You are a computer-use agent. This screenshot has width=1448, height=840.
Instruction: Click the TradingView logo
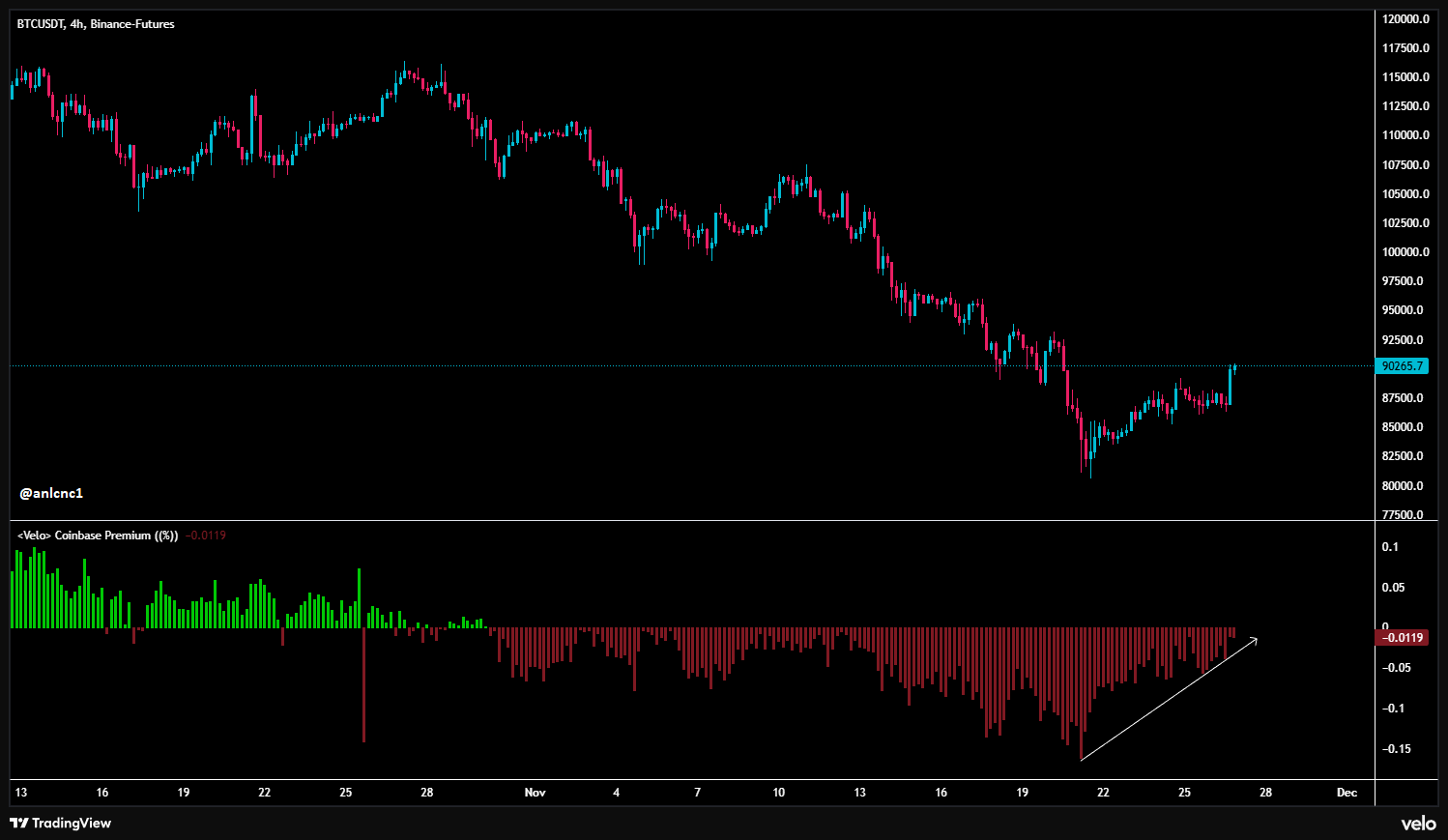coord(60,823)
